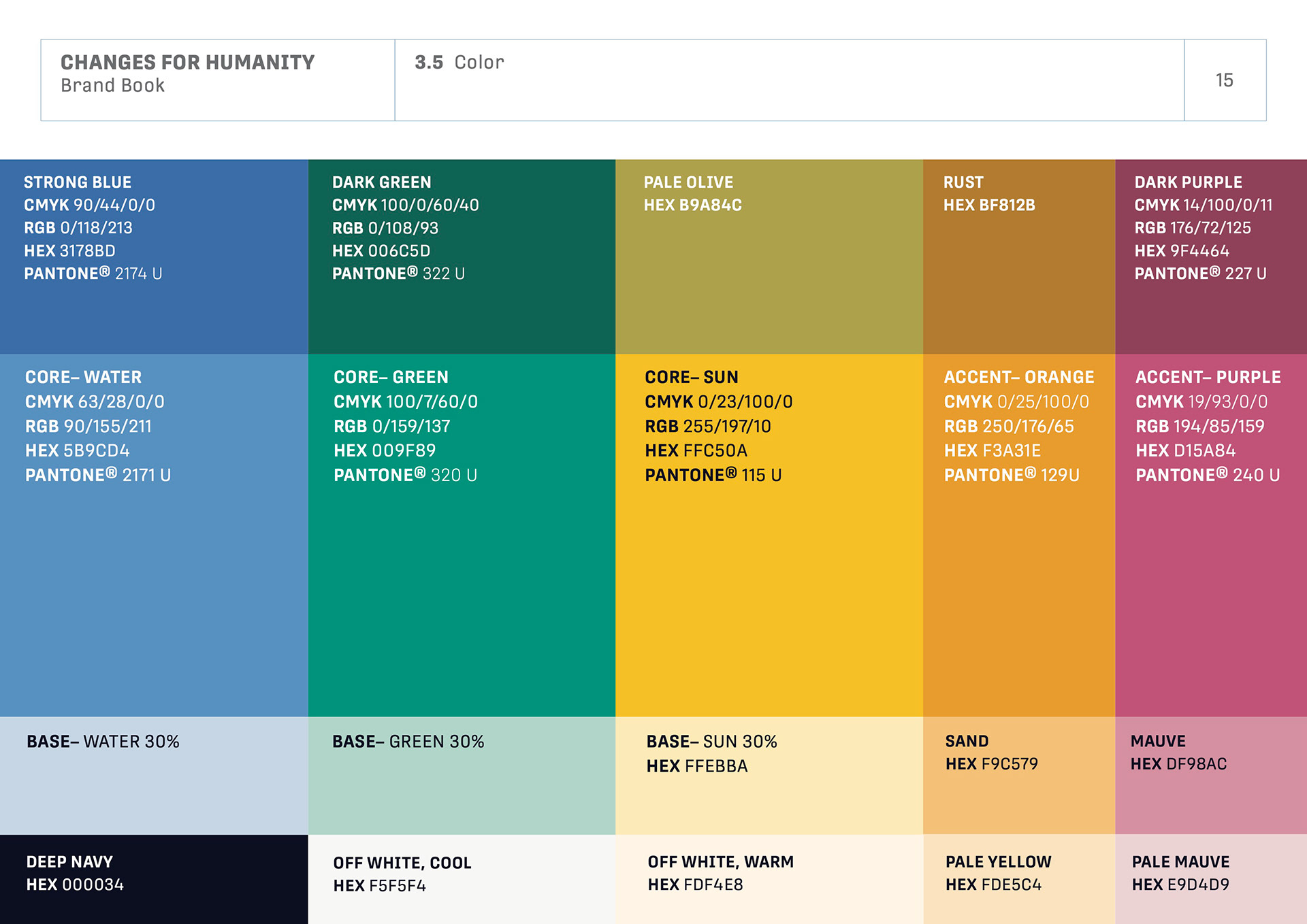Click the Strong Blue color swatch
Screen dimensions: 1307x924
click(154, 257)
